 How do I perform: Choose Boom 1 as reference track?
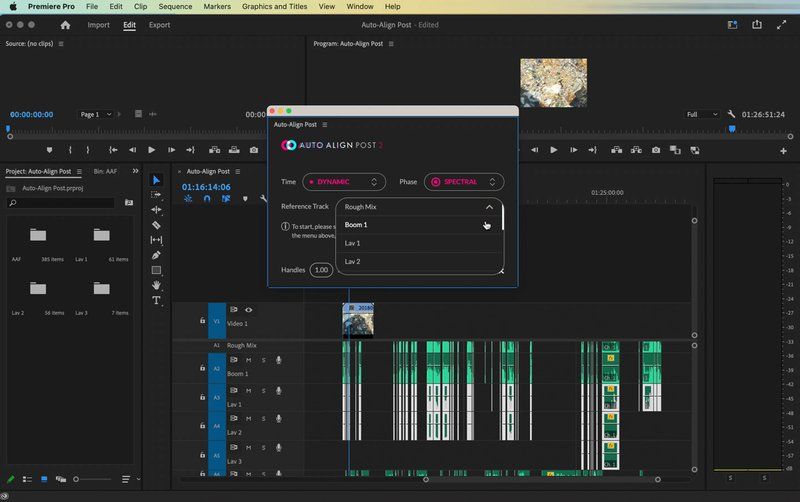click(419, 225)
